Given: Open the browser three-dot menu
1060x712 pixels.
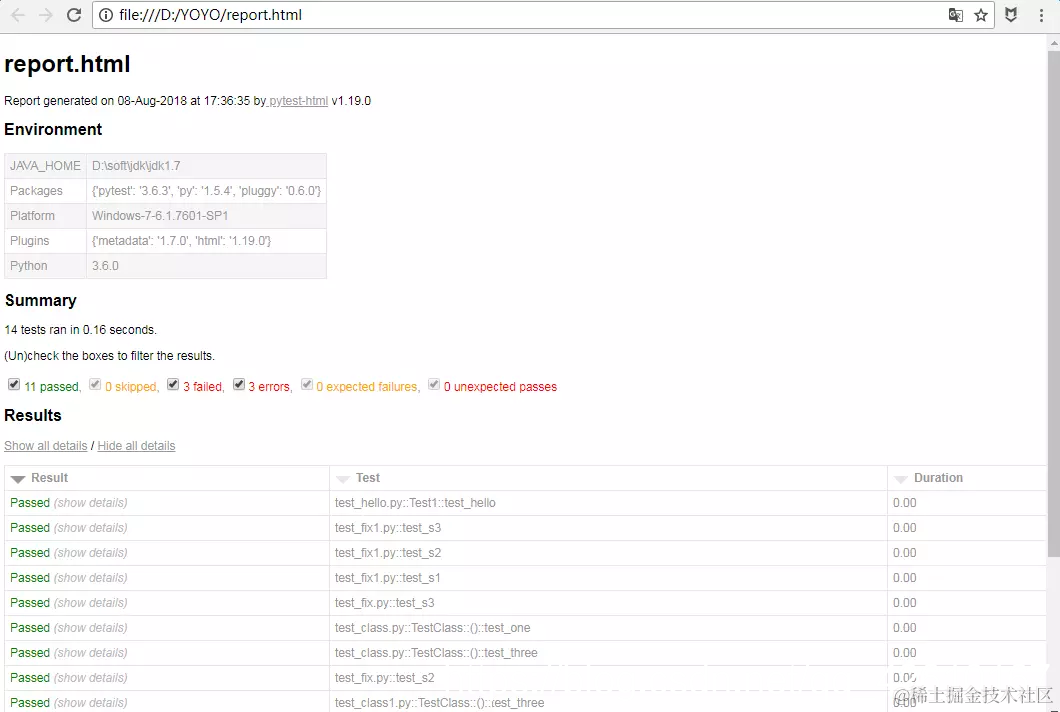Looking at the screenshot, I should [1041, 15].
